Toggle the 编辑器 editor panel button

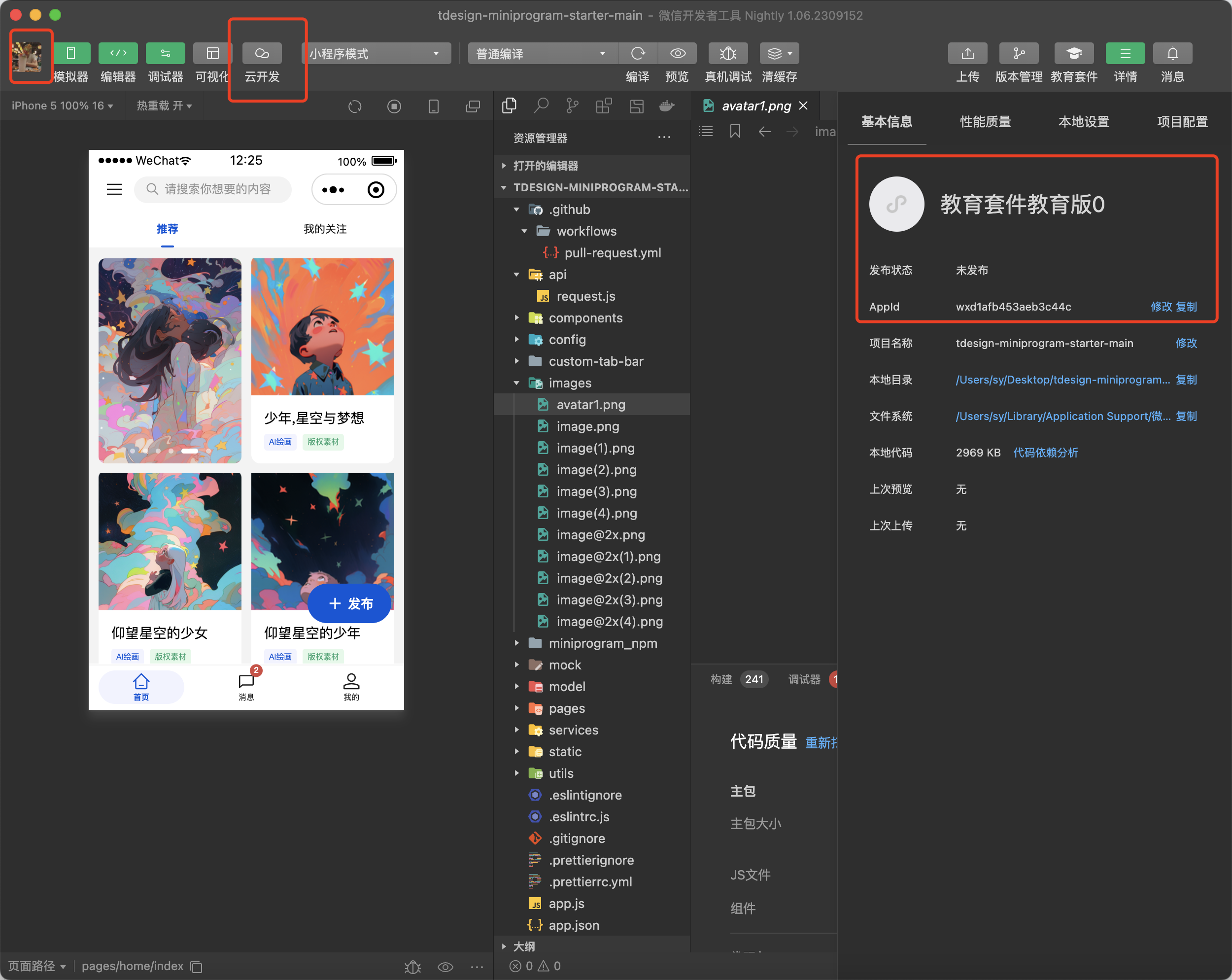(118, 53)
